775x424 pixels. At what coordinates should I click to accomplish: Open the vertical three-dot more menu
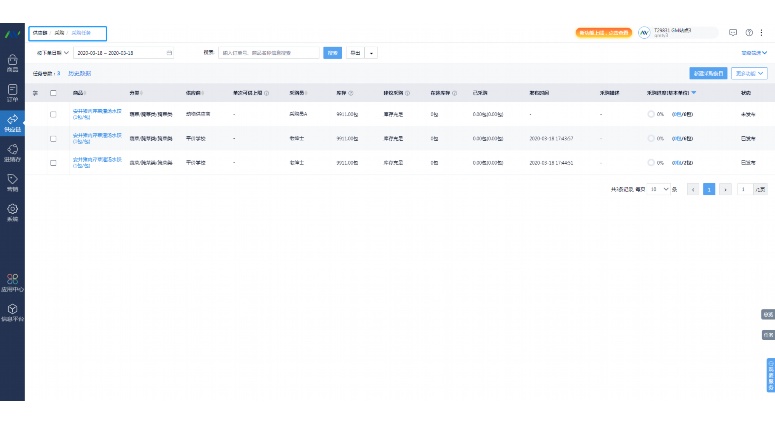761,33
